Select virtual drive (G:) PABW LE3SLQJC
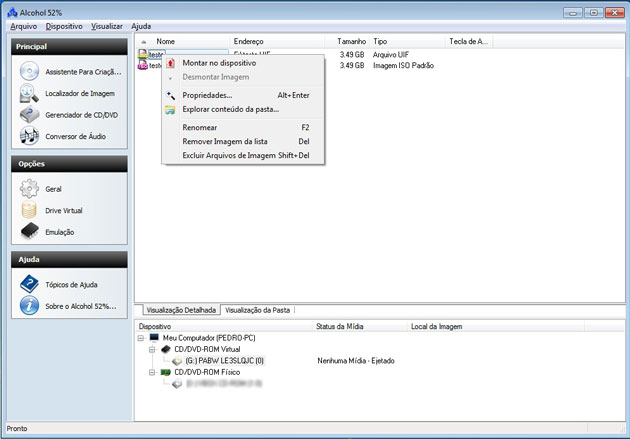Screen dimensions: 630x439 pos(225,361)
